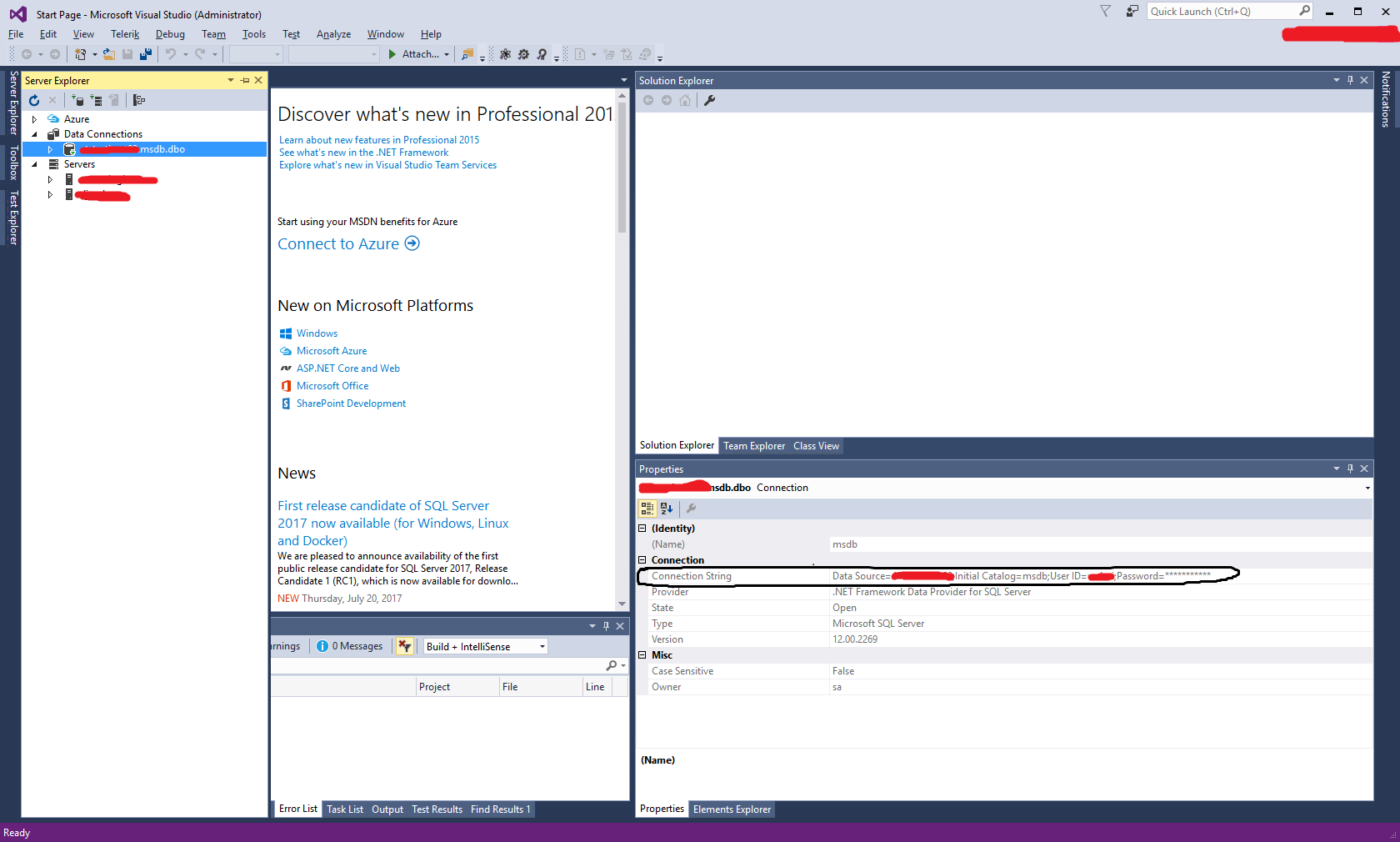Select the msdb.dbo data connection
The image size is (1400, 842).
[162, 149]
